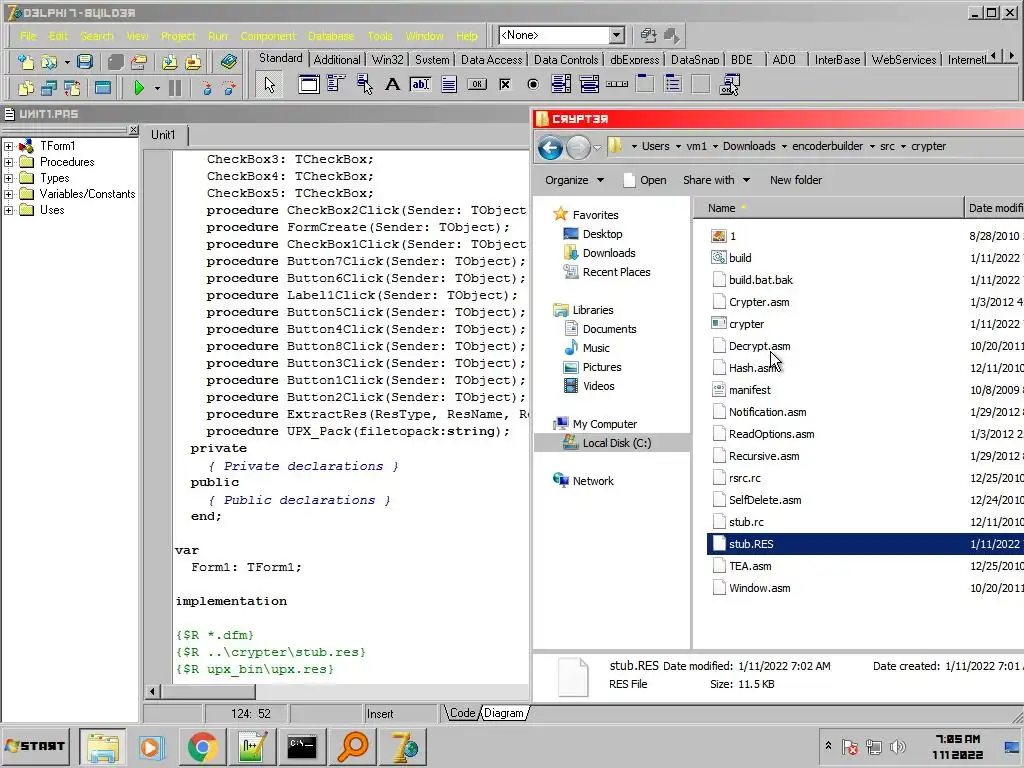The width and height of the screenshot is (1024, 768).
Task: Expand the Types tree node
Action: [x=8, y=178]
